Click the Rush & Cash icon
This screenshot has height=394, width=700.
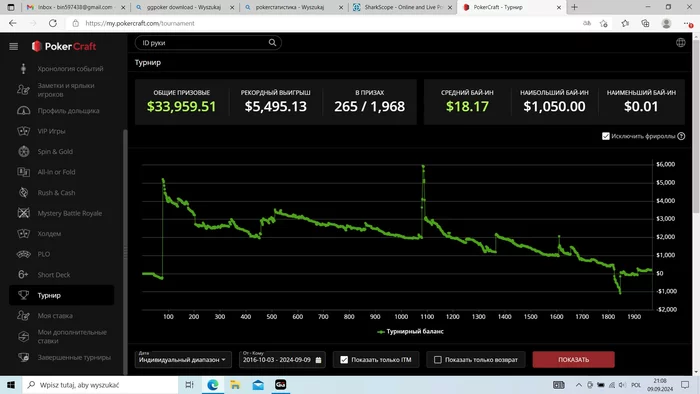23,192
